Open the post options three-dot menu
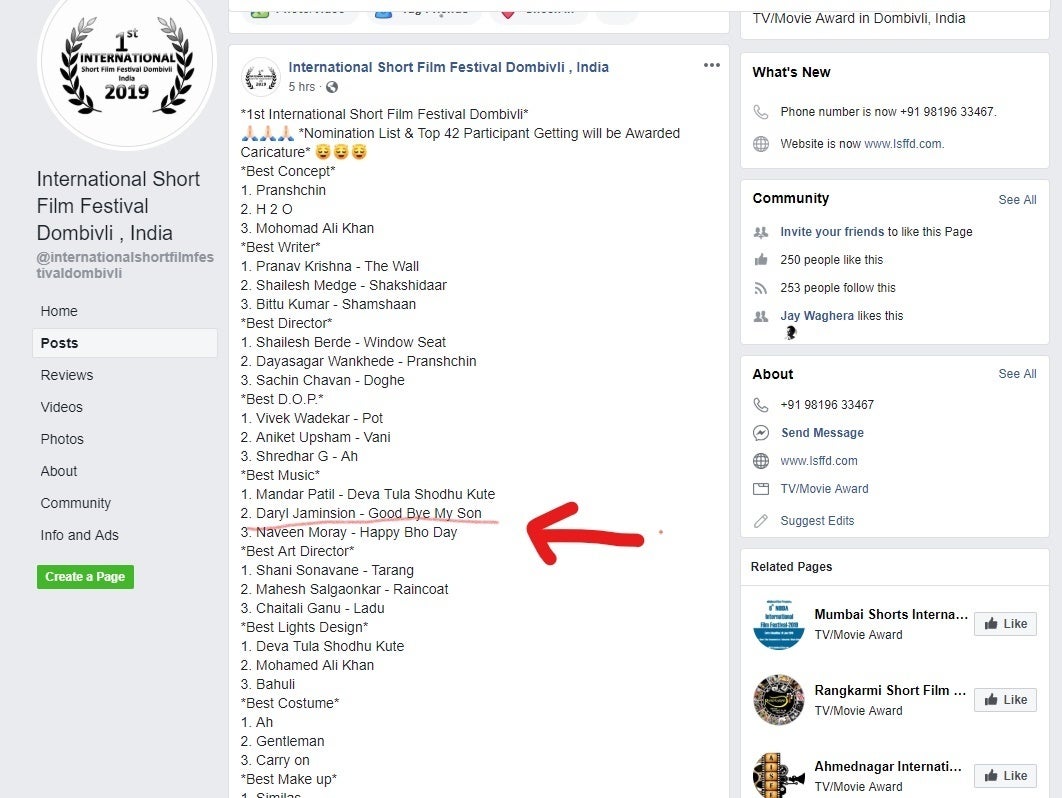This screenshot has width=1062, height=798. click(711, 66)
